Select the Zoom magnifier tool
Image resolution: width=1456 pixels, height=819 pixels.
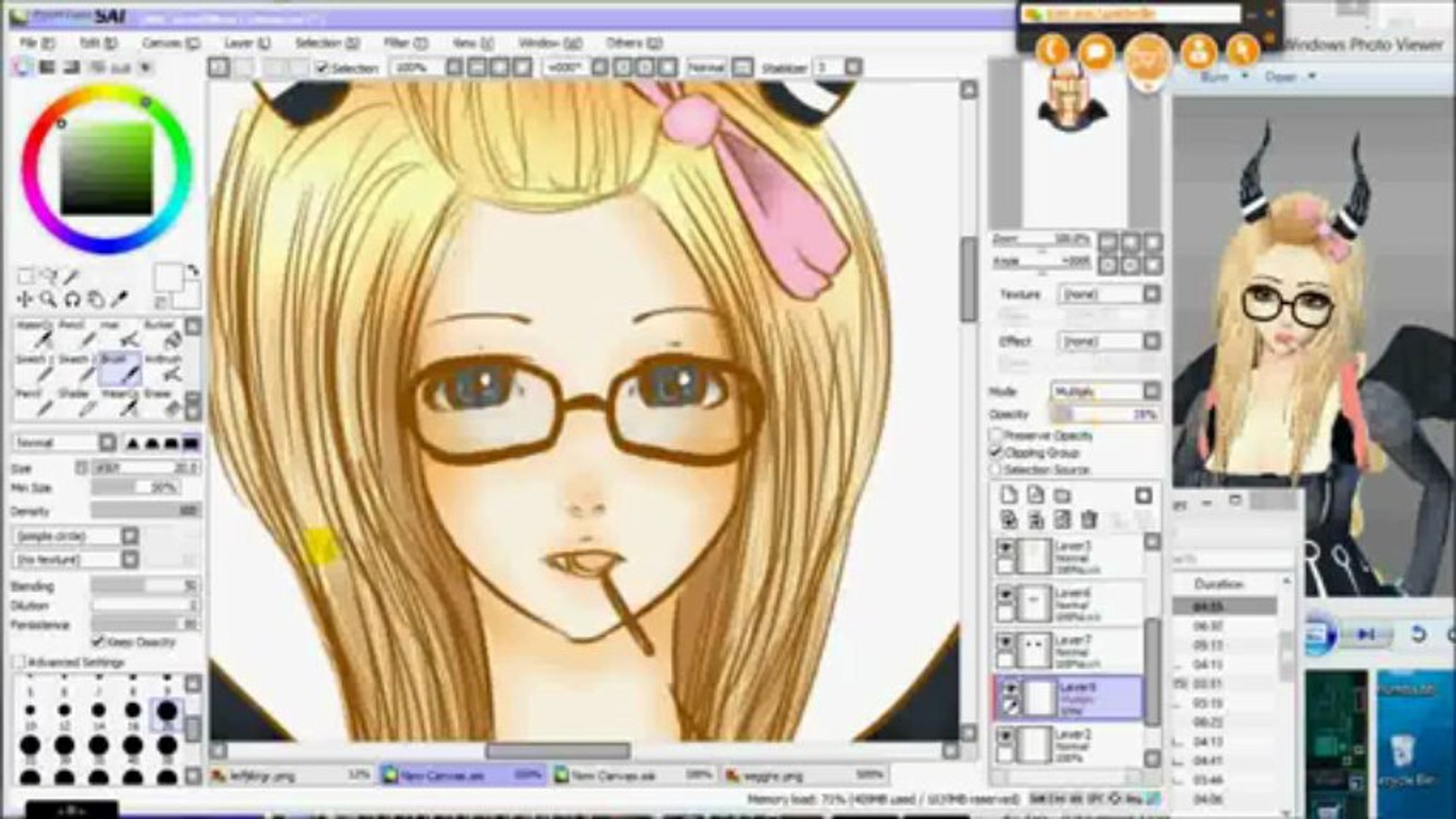point(49,300)
